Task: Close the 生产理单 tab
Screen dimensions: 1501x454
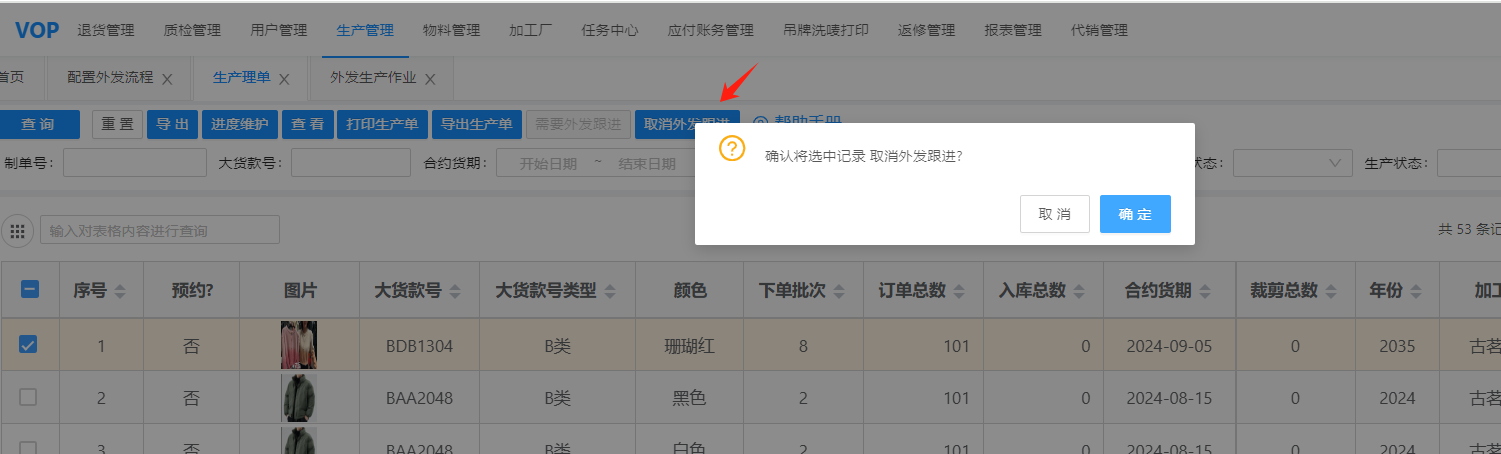Action: point(284,79)
